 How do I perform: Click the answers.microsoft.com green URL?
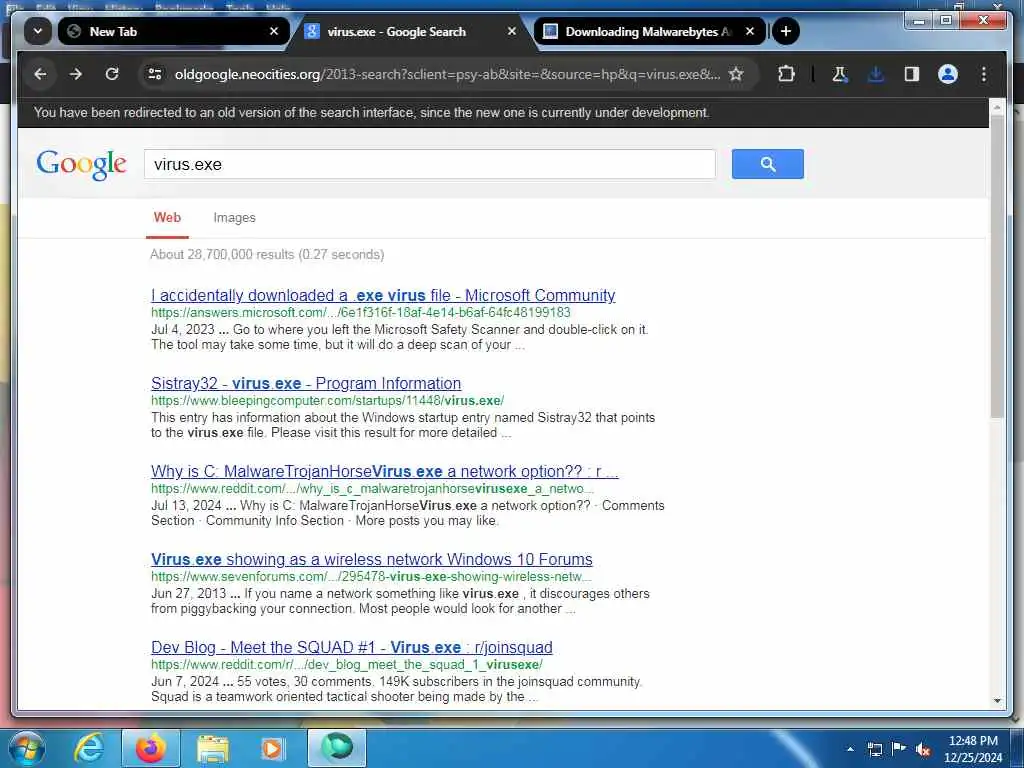[360, 313]
